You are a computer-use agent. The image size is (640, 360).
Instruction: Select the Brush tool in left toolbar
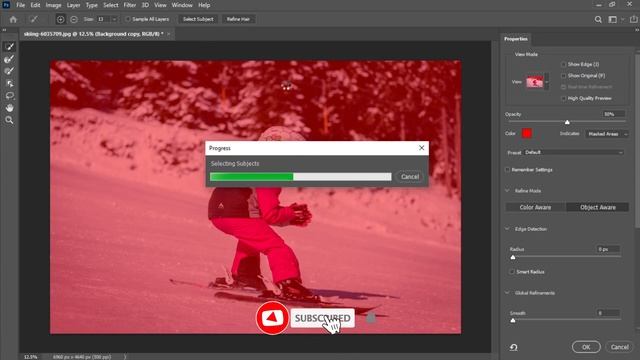click(9, 71)
